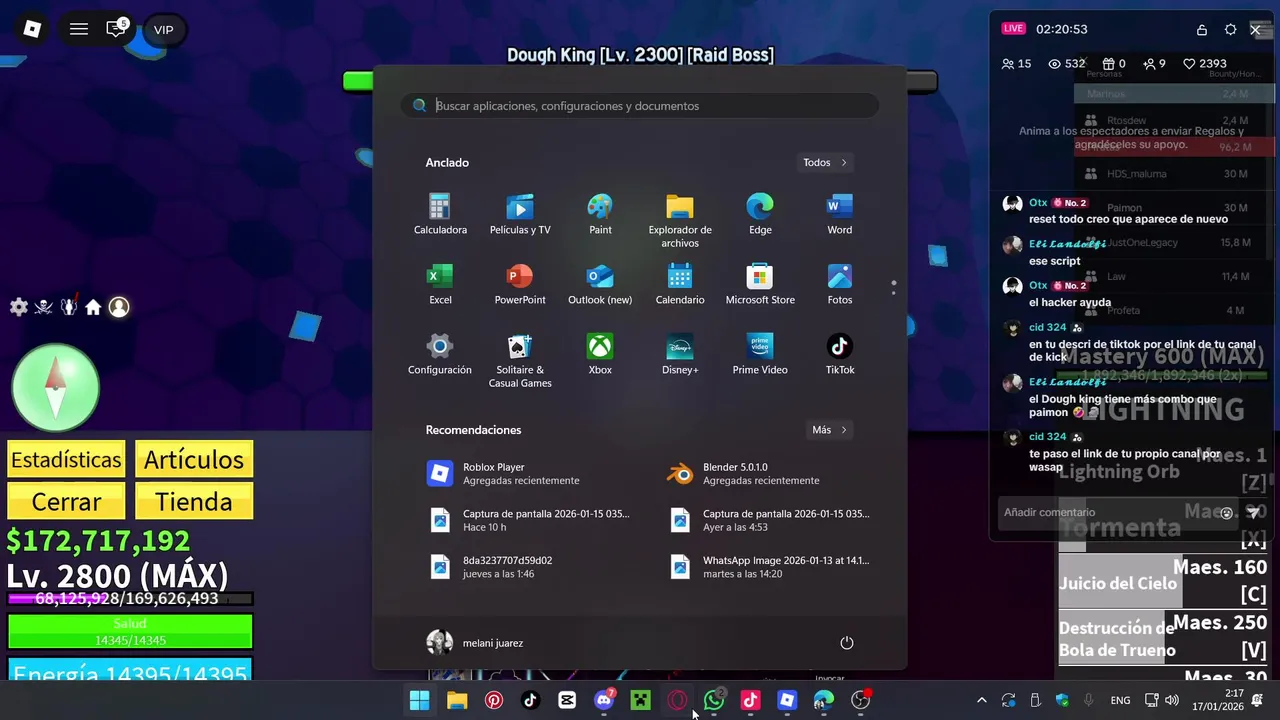Click the pinned apps page dots
This screenshot has width=1280, height=720.
pyautogui.click(x=893, y=287)
